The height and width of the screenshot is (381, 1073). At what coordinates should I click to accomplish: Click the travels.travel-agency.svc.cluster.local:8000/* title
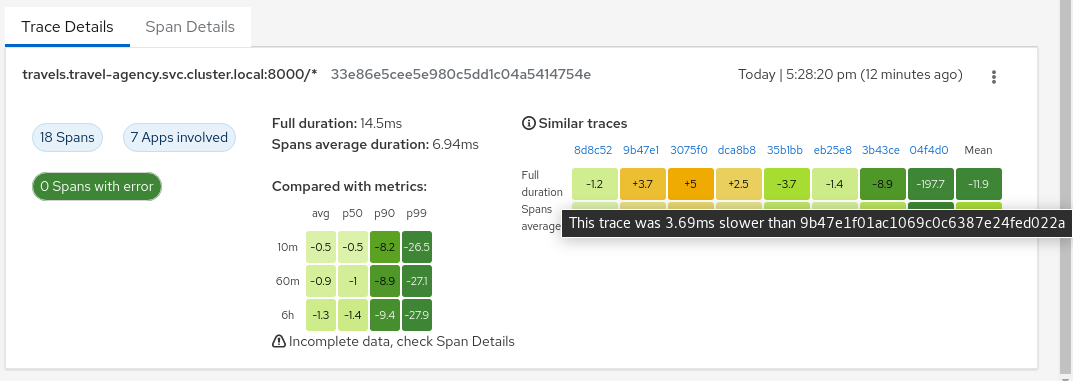170,74
